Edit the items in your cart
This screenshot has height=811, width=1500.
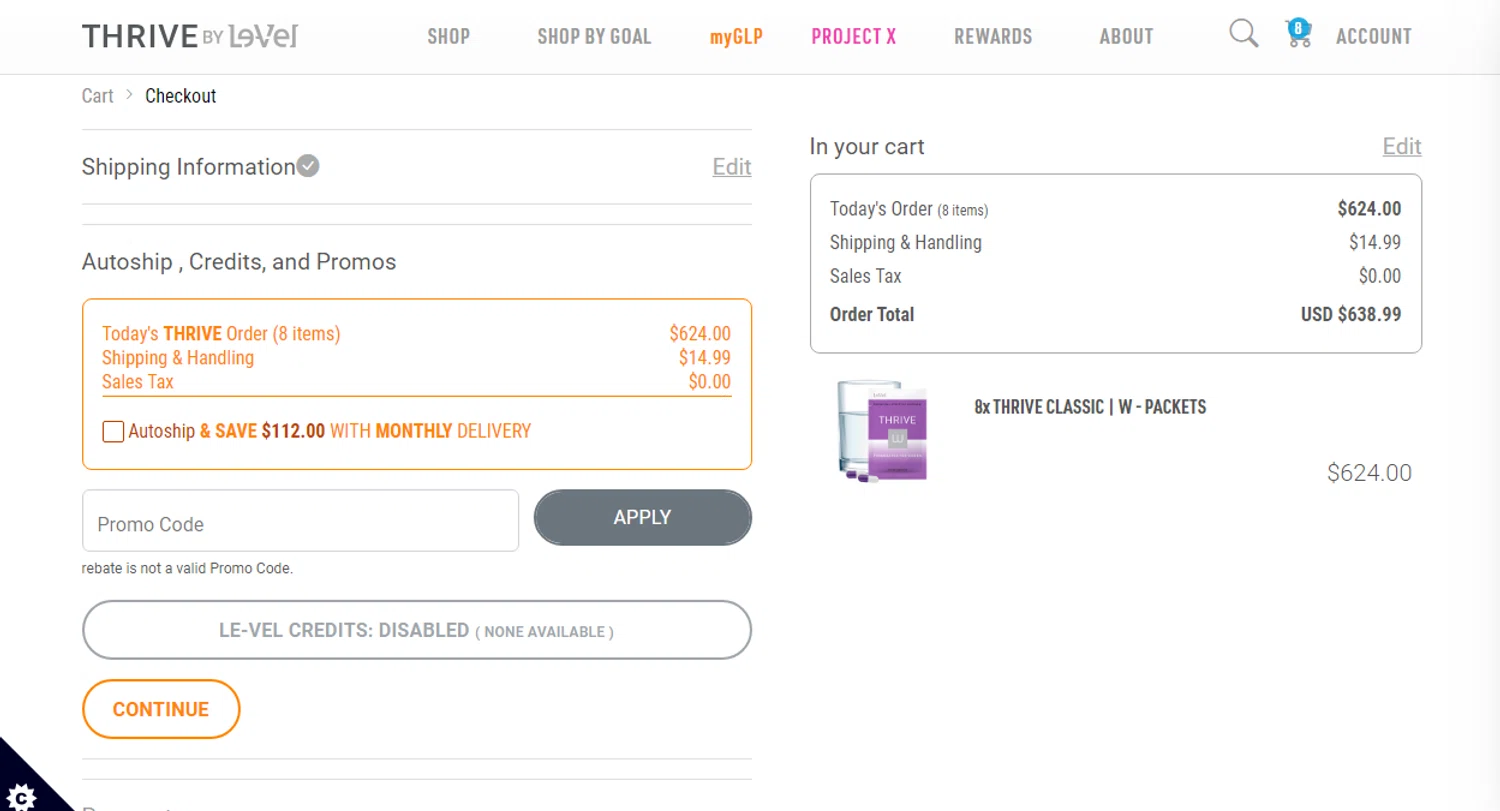1401,147
